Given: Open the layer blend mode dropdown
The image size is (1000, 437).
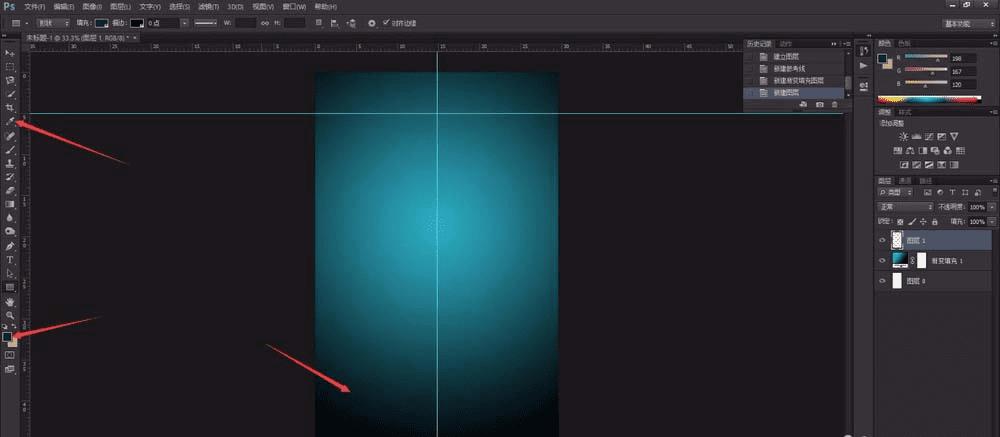Looking at the screenshot, I should point(906,207).
